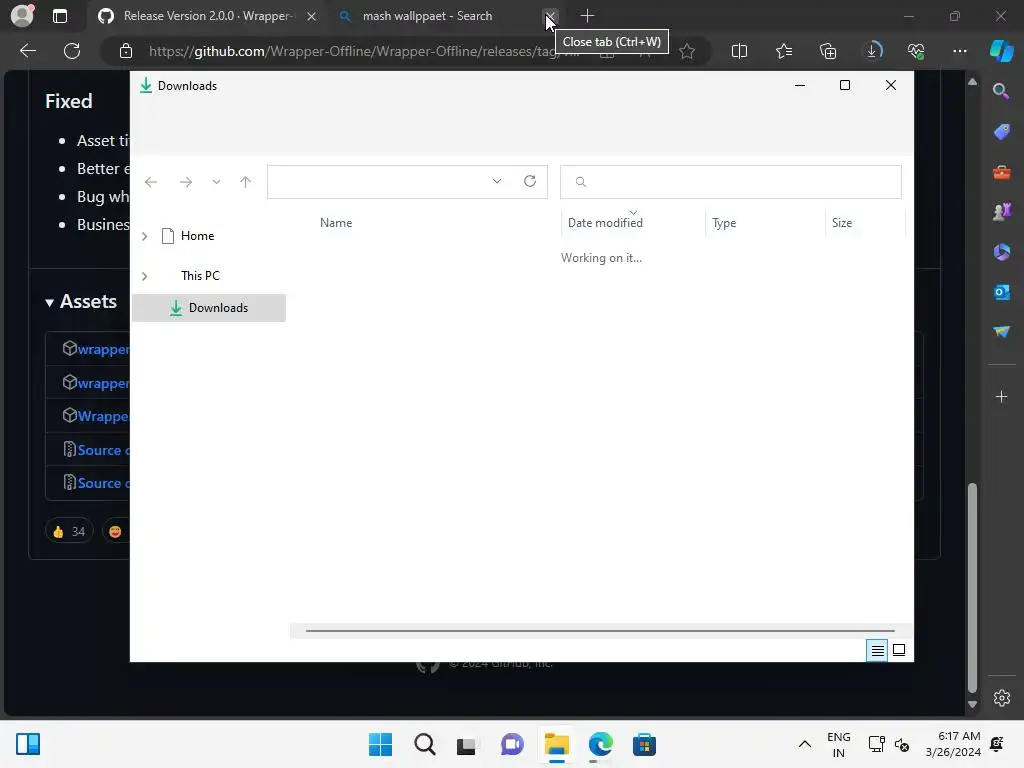Expand the Explorer address history dropdown
The height and width of the screenshot is (768, 1024).
pos(497,182)
